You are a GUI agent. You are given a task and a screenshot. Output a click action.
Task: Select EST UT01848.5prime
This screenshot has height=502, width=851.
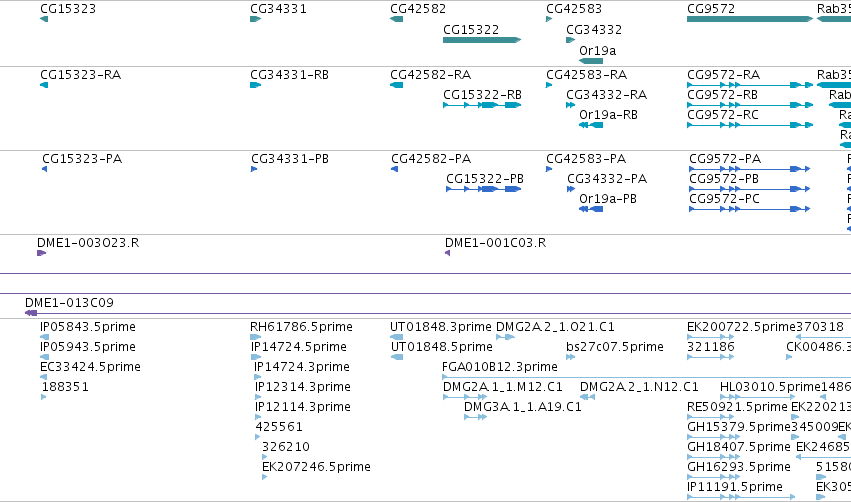tap(442, 347)
